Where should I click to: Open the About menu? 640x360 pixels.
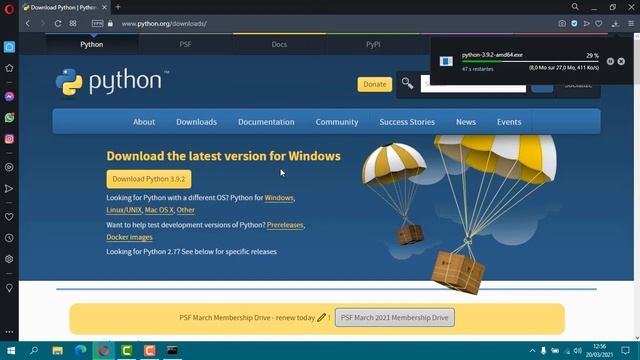point(144,122)
